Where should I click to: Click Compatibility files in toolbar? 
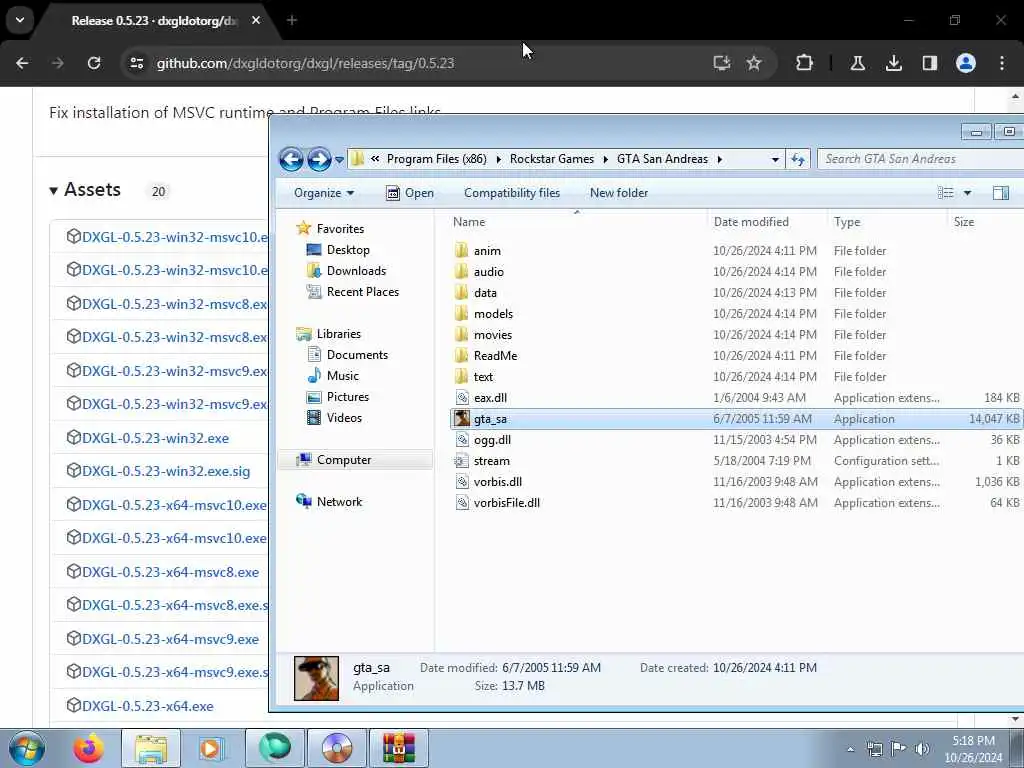(x=512, y=193)
